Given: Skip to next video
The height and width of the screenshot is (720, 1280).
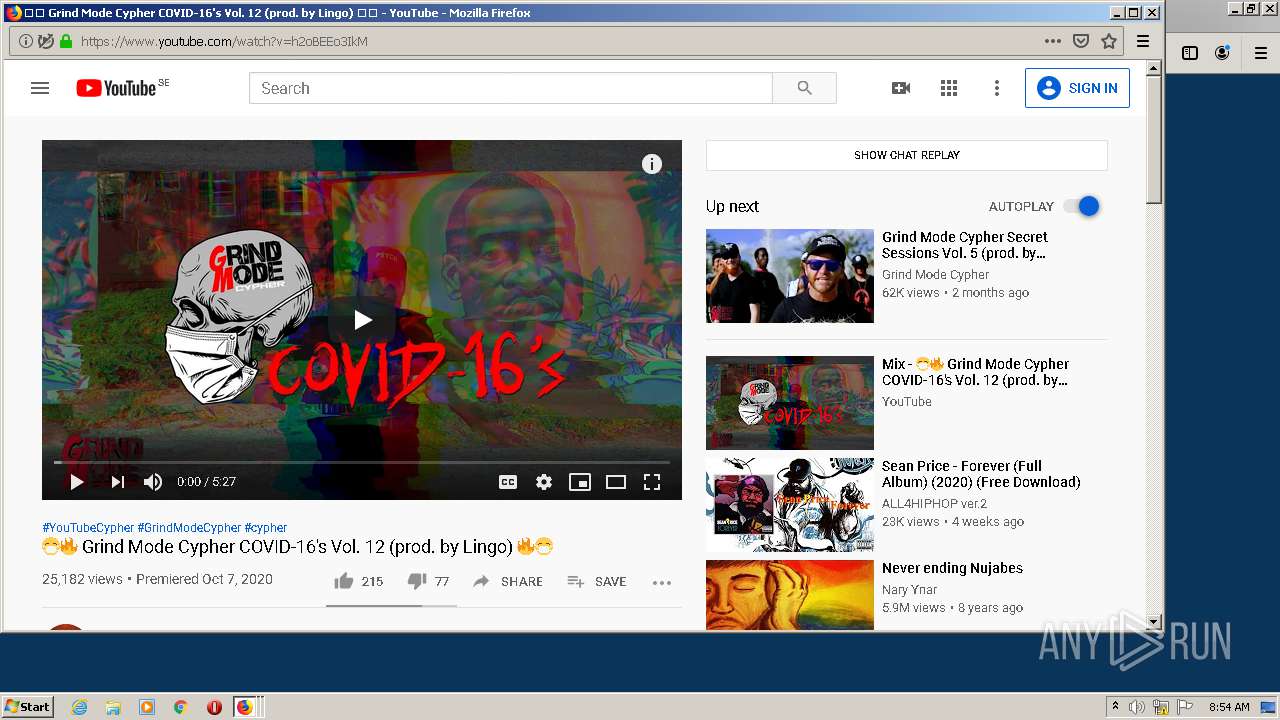Looking at the screenshot, I should pyautogui.click(x=117, y=482).
